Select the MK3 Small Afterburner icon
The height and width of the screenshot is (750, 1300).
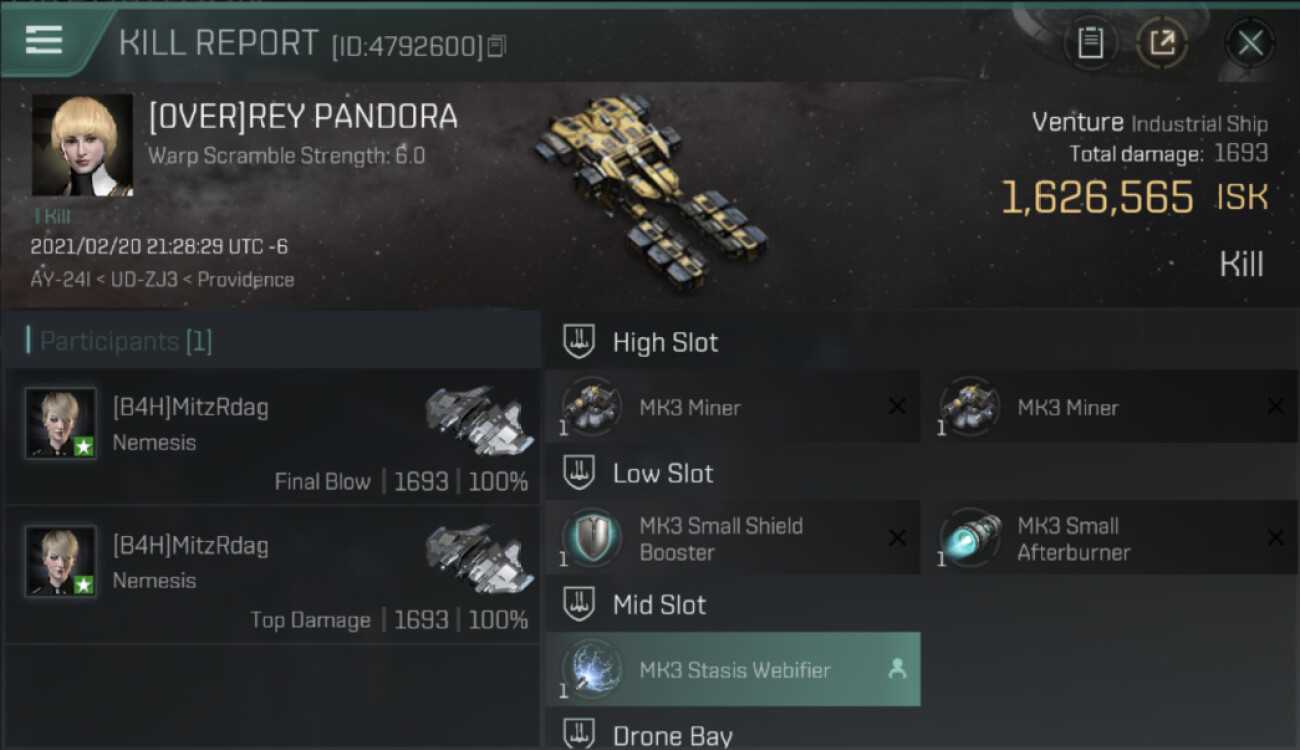click(x=970, y=538)
